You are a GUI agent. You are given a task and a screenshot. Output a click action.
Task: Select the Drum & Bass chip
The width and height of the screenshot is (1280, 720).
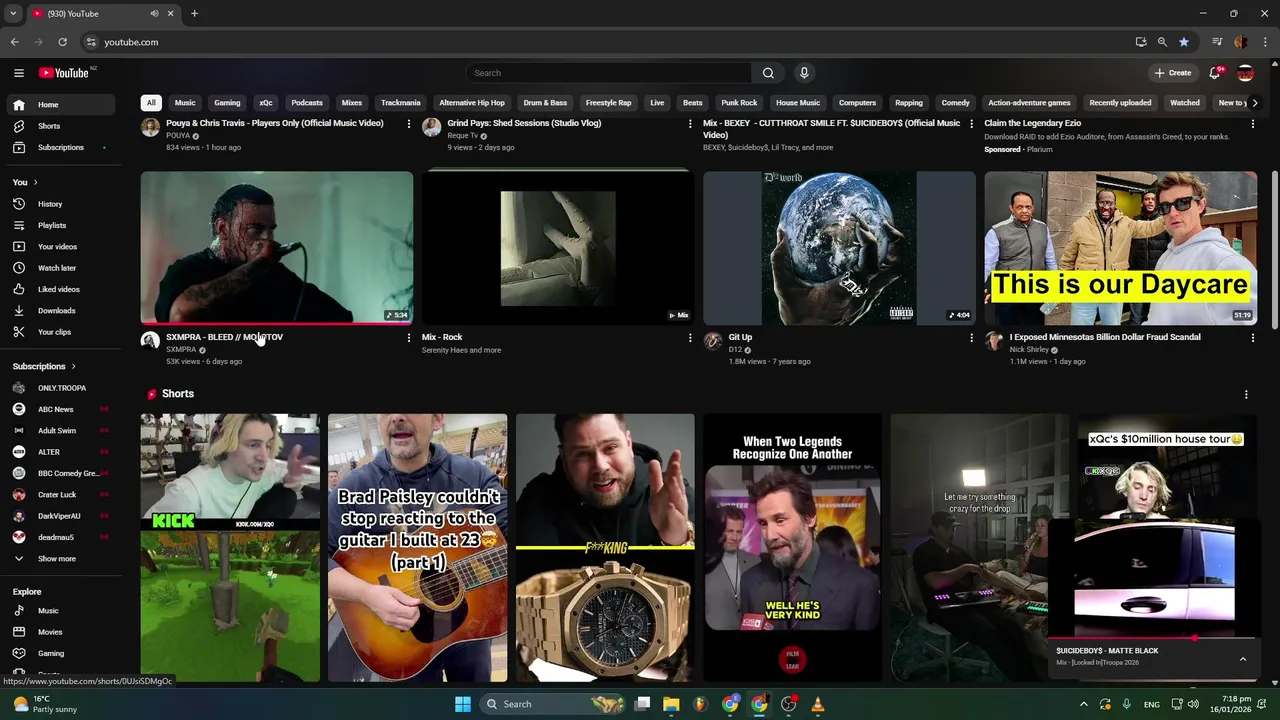click(545, 103)
